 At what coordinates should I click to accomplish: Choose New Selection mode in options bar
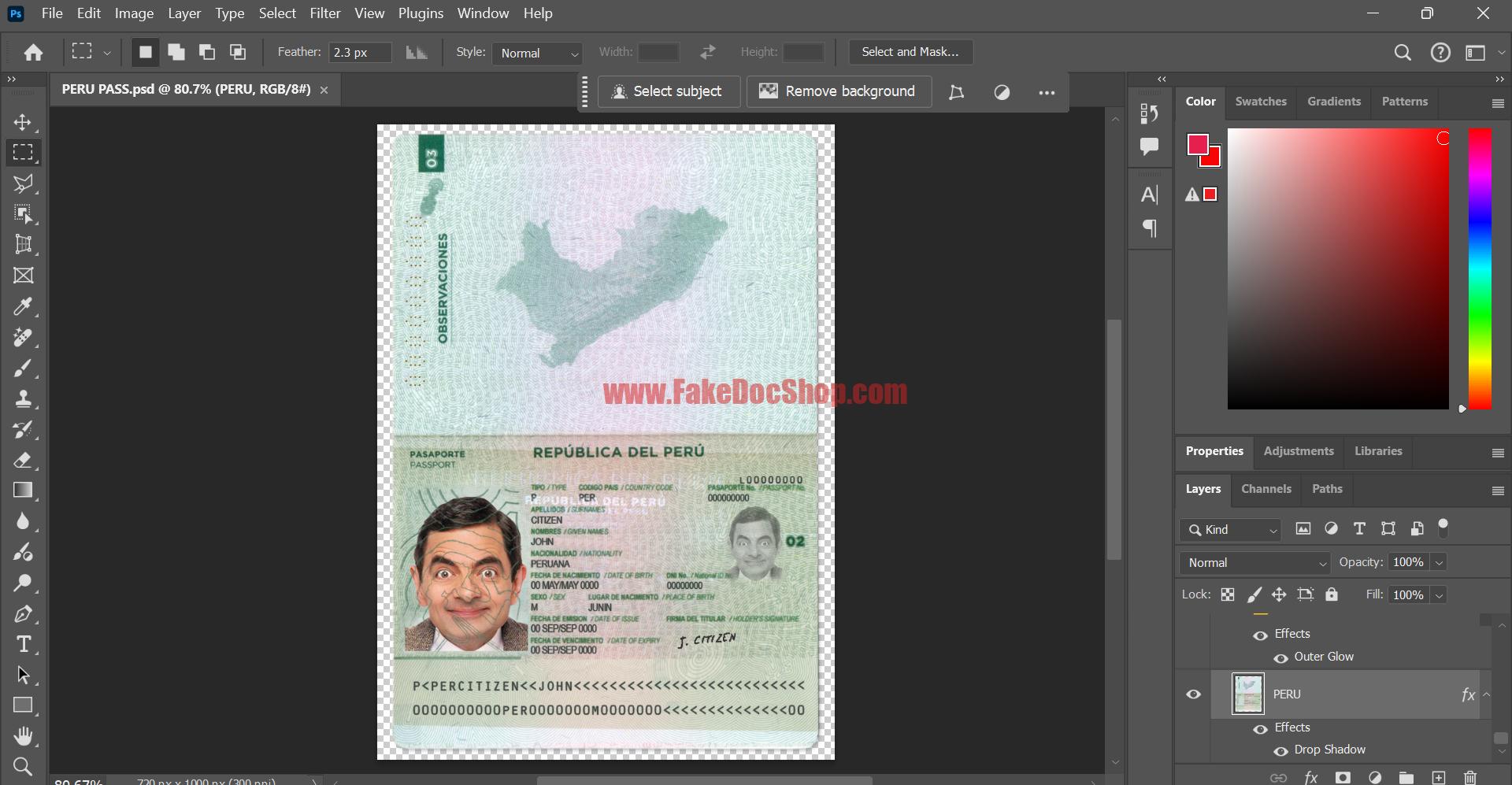(x=145, y=52)
